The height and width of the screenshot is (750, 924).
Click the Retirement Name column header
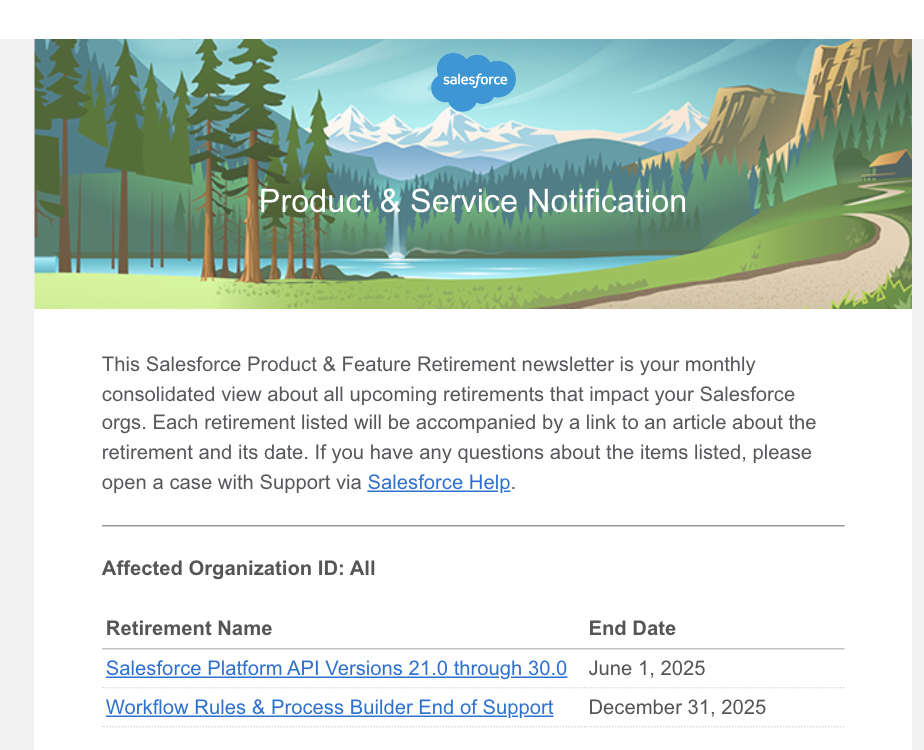click(189, 628)
